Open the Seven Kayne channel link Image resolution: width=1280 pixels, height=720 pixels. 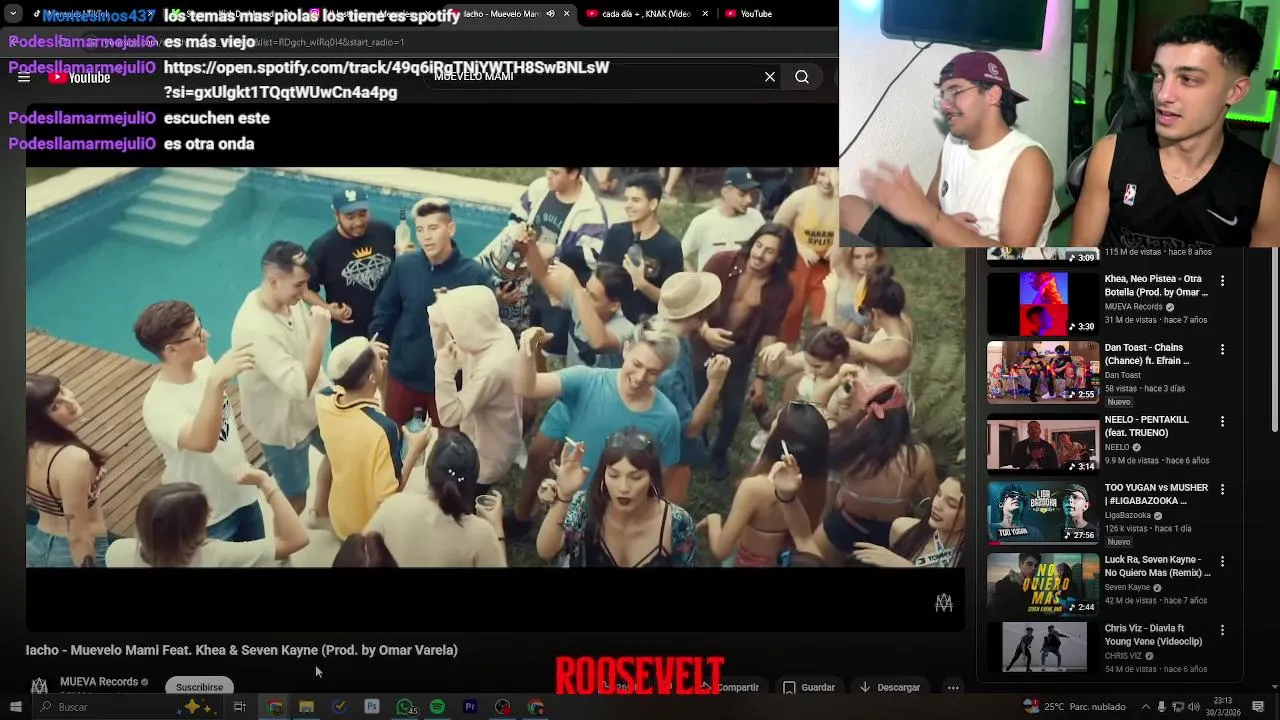click(1127, 587)
